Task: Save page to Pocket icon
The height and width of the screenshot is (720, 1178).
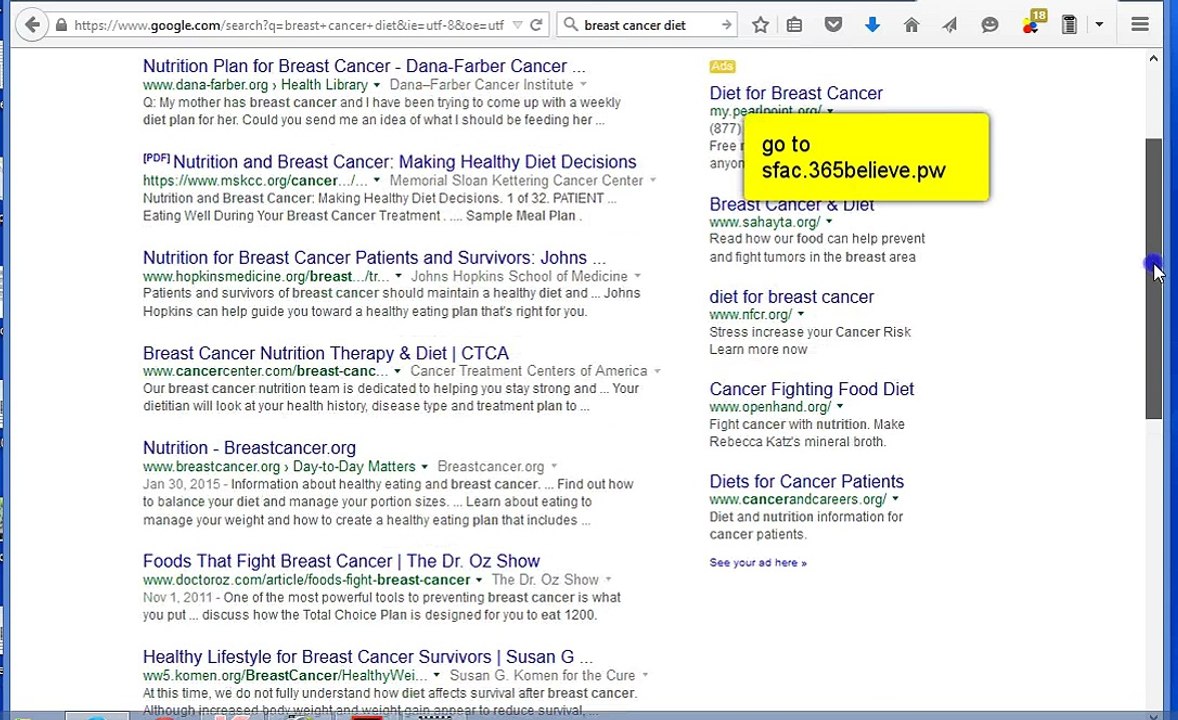Action: click(x=833, y=25)
